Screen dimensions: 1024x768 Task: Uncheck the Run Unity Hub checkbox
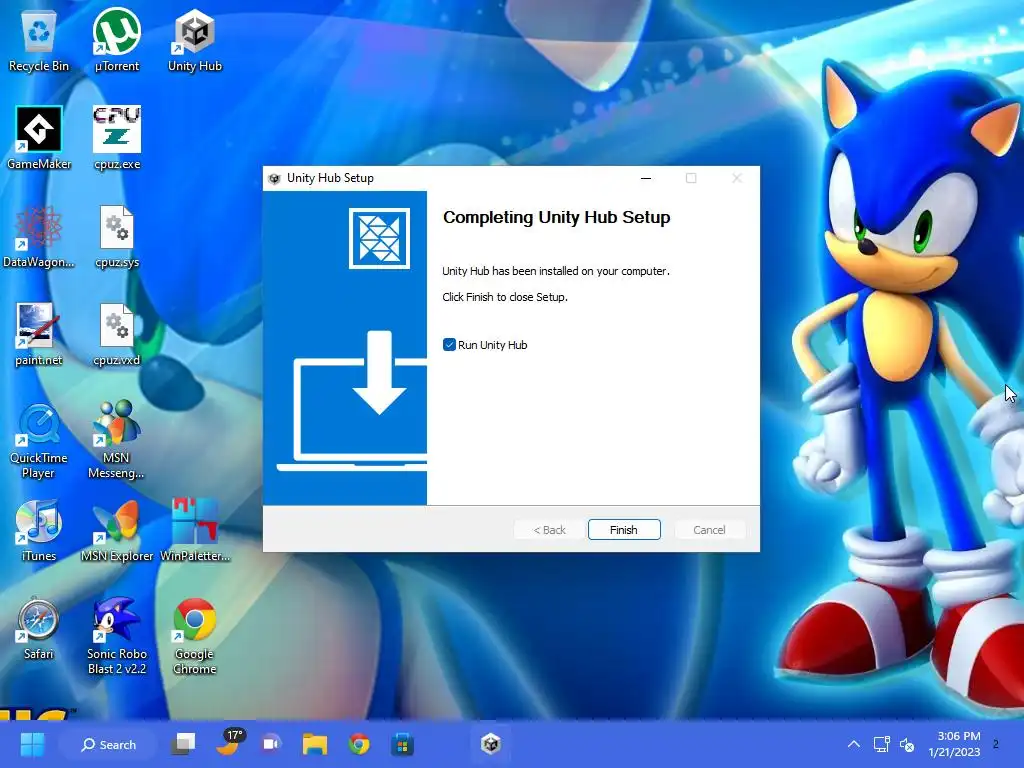pyautogui.click(x=449, y=345)
